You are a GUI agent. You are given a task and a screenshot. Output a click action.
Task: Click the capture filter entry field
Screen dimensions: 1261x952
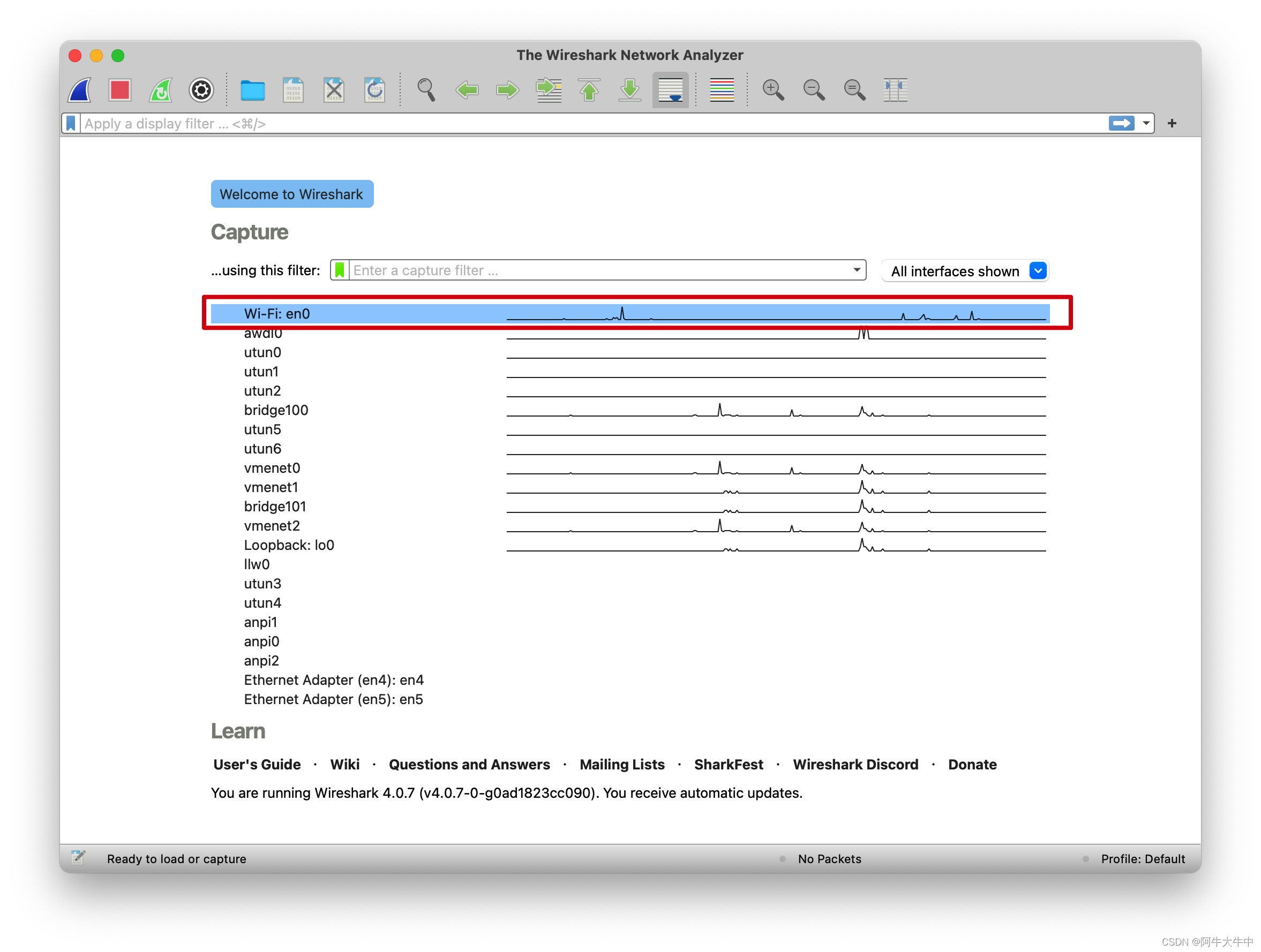[598, 270]
